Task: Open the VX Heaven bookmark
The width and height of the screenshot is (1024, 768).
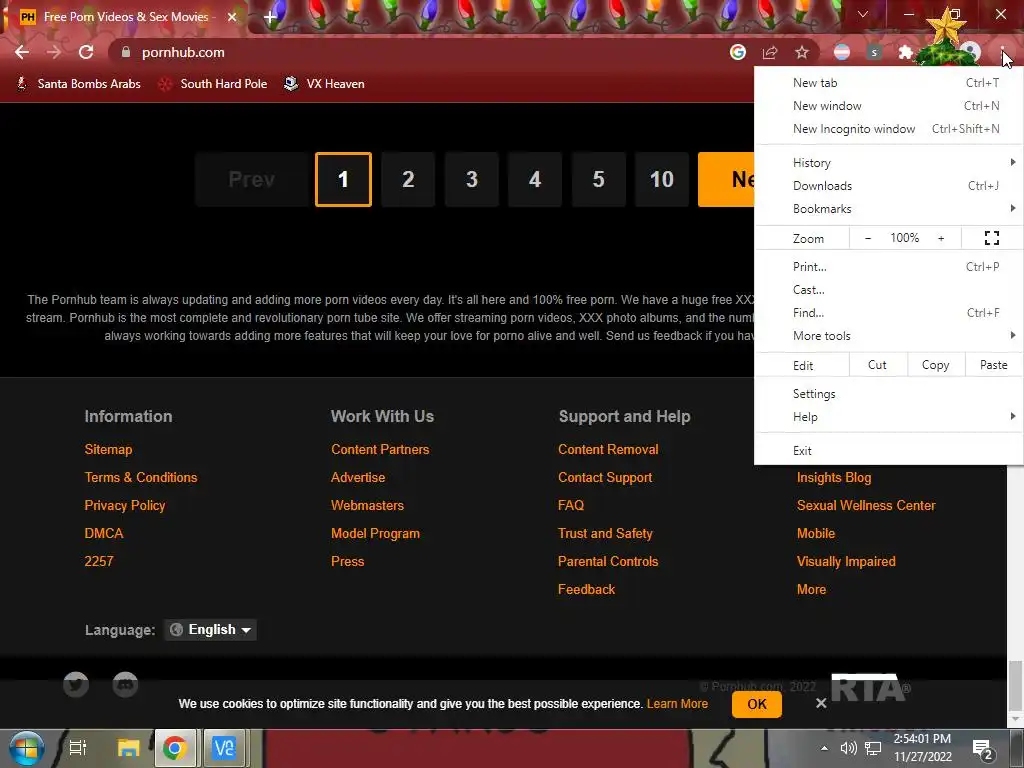Action: tap(325, 84)
